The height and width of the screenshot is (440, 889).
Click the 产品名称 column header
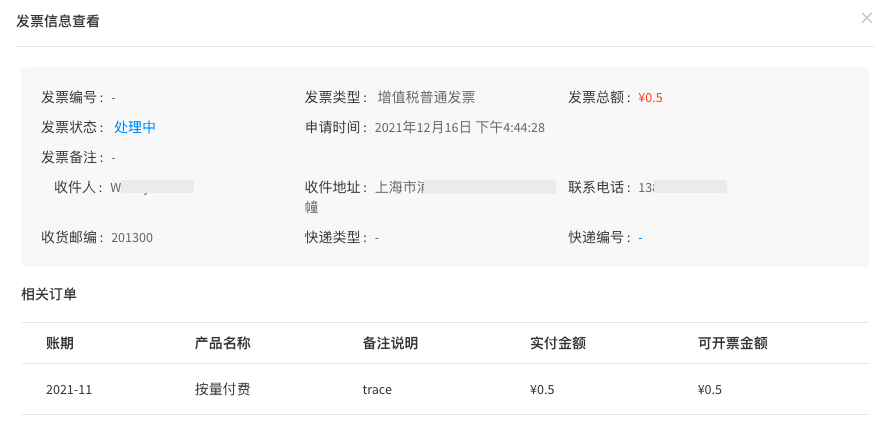(x=222, y=343)
